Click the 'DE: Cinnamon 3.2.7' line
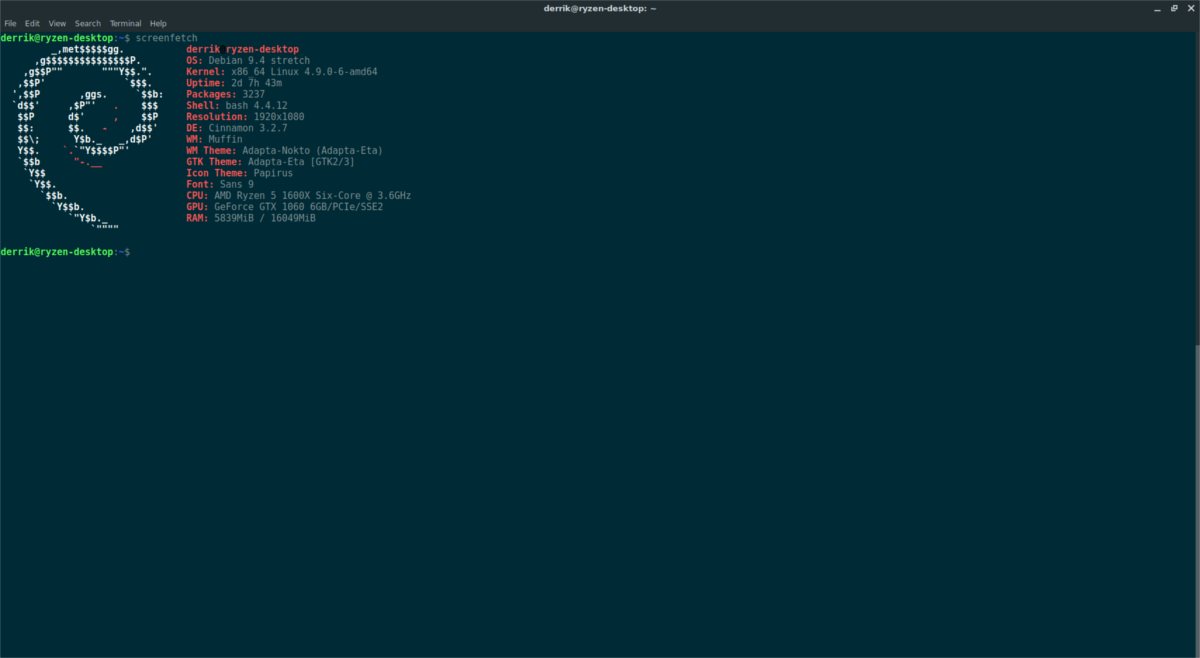Viewport: 1200px width, 658px height. pos(237,128)
